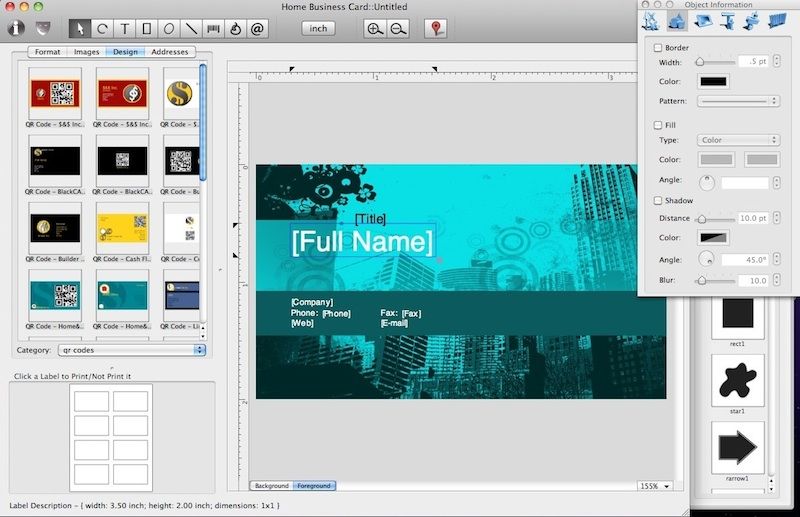Switch to the Foreground layer tab
The width and height of the screenshot is (800, 517).
click(x=314, y=486)
